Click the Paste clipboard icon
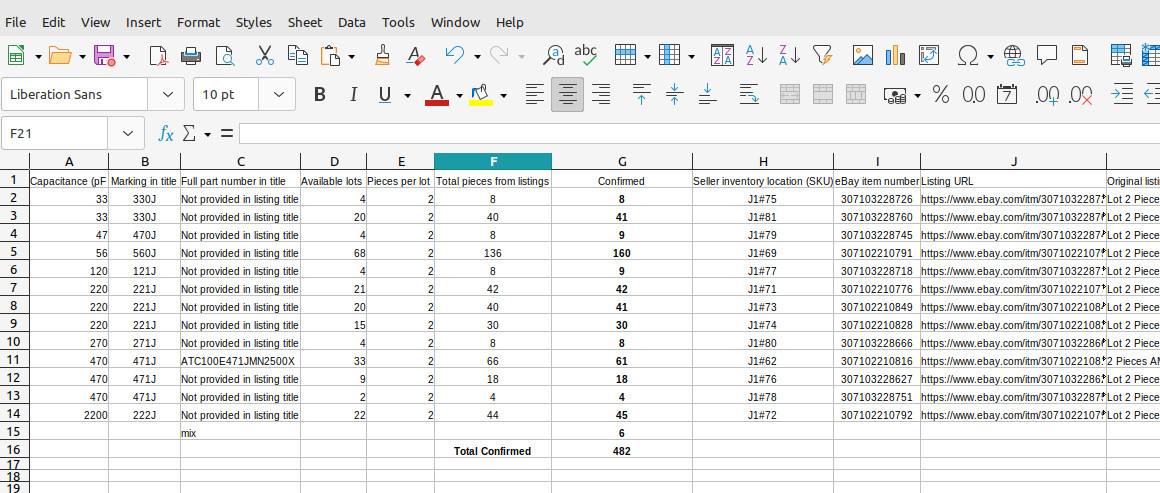Image resolution: width=1160 pixels, height=493 pixels. coord(330,56)
